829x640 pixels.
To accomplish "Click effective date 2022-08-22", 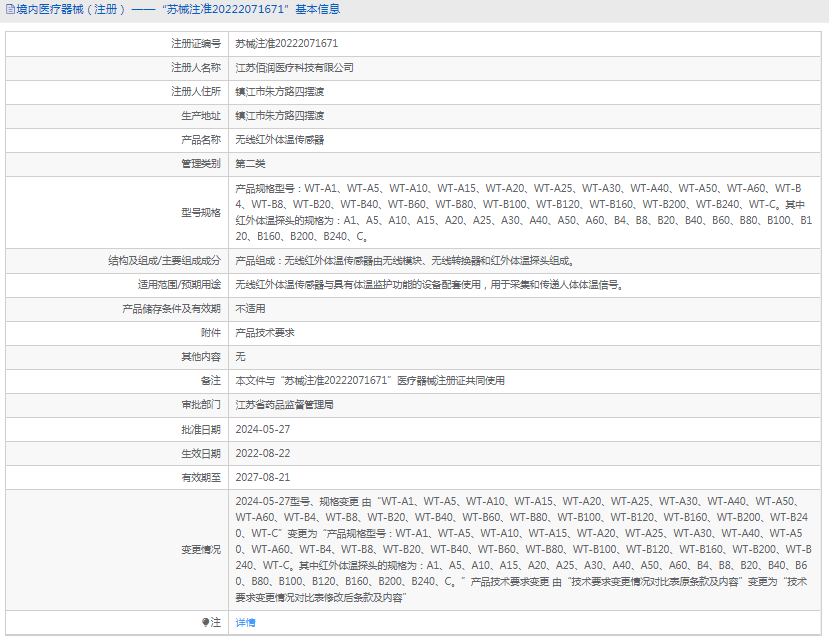I will [x=263, y=453].
